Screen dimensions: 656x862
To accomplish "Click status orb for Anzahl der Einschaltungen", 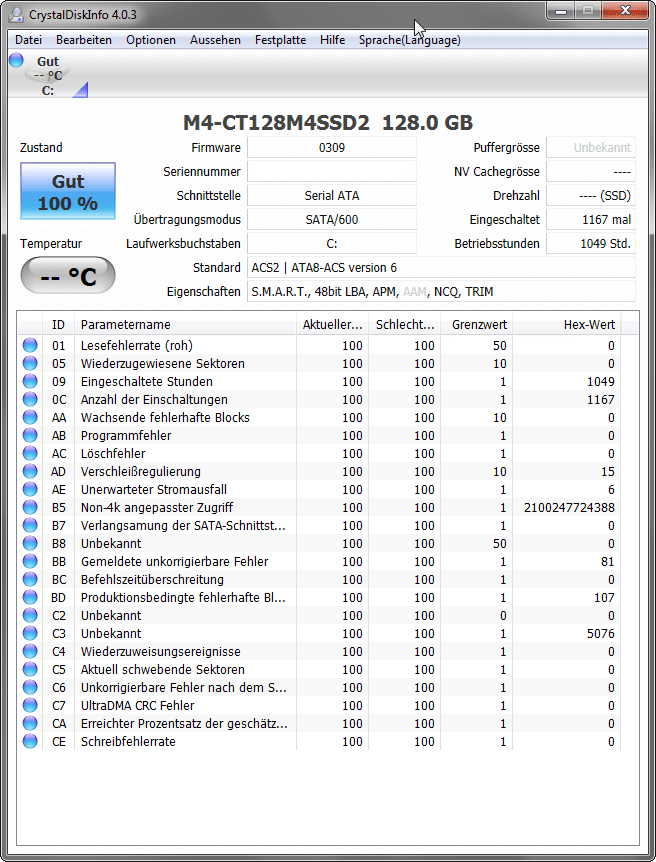I will click(30, 399).
